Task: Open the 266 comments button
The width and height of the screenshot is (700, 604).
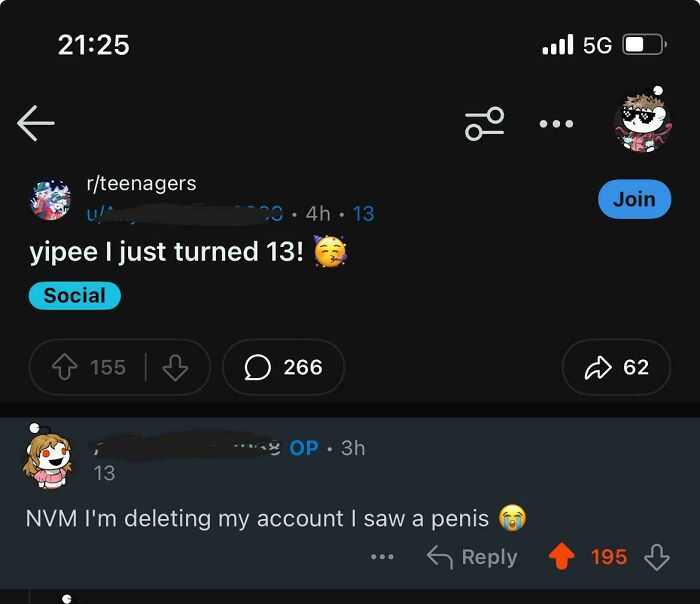Action: (284, 368)
